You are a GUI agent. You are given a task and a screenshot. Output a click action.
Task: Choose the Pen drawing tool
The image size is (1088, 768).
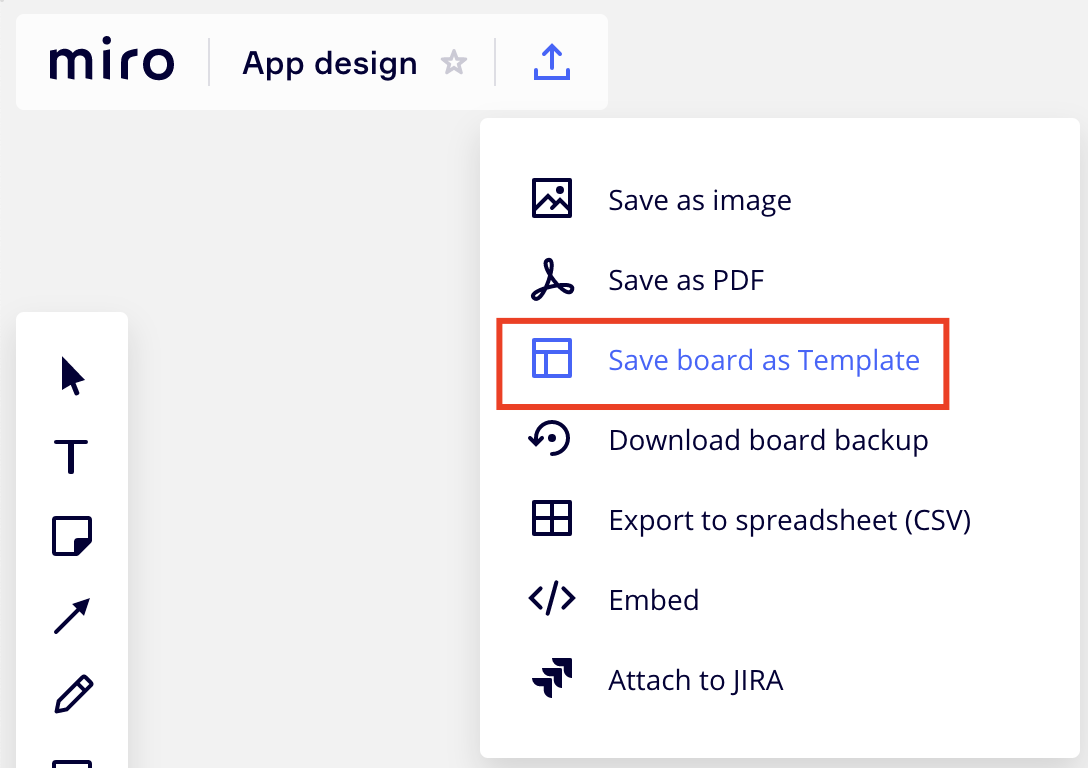pyautogui.click(x=72, y=695)
